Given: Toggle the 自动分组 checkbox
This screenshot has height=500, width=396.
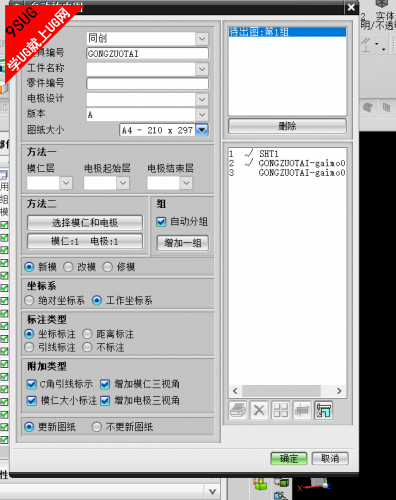Looking at the screenshot, I should point(161,222).
